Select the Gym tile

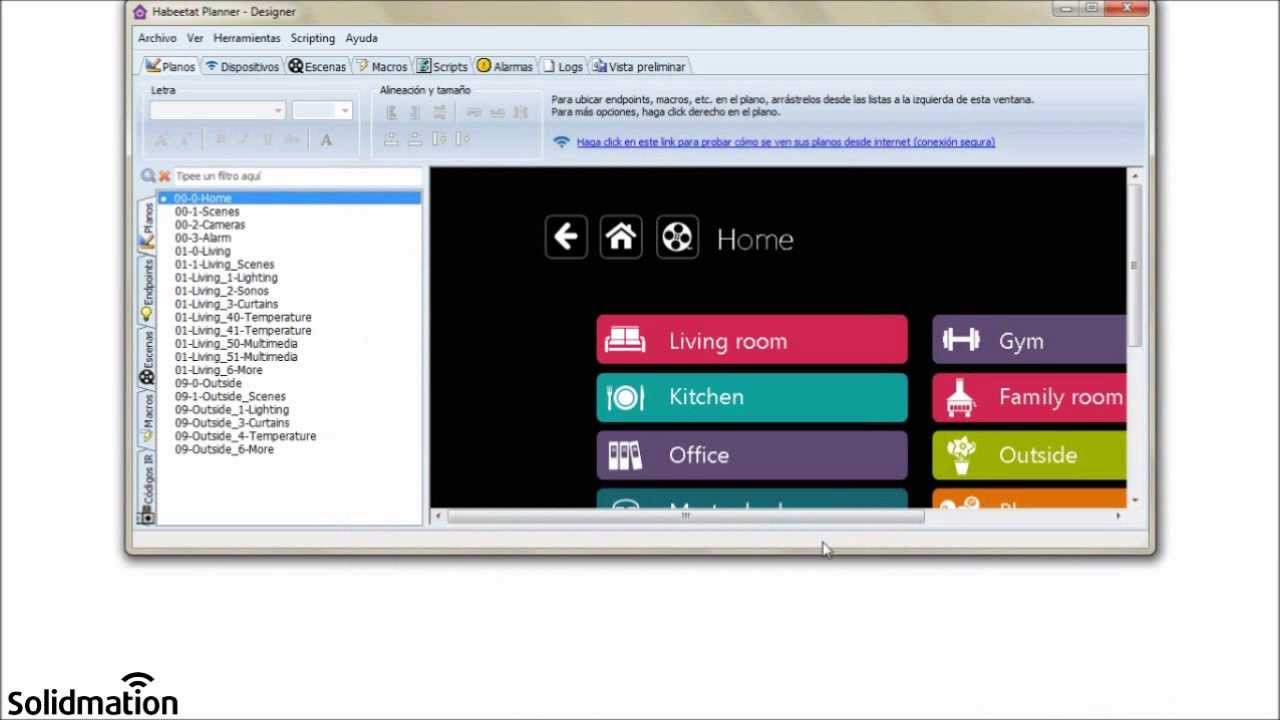tap(1029, 340)
